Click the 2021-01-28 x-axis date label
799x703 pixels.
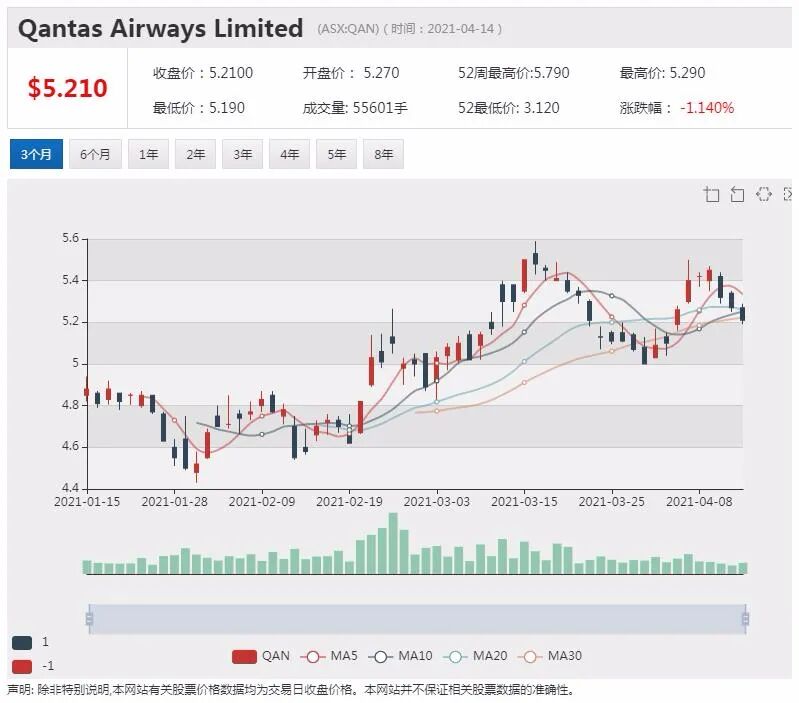174,502
